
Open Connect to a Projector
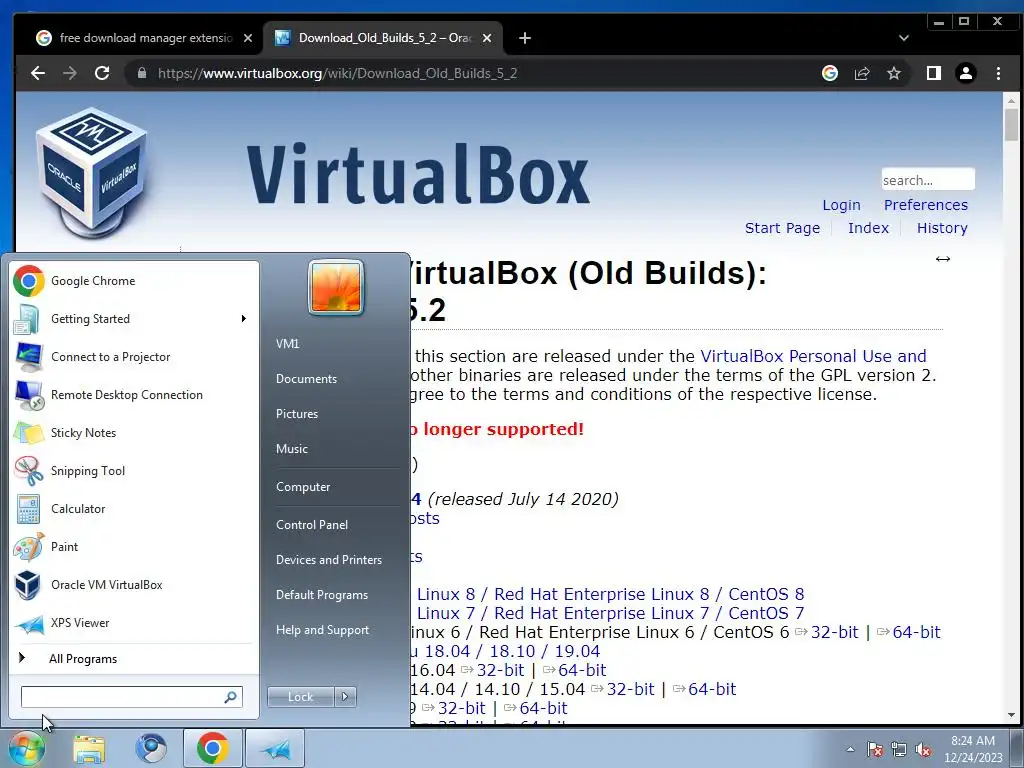pyautogui.click(x=134, y=357)
